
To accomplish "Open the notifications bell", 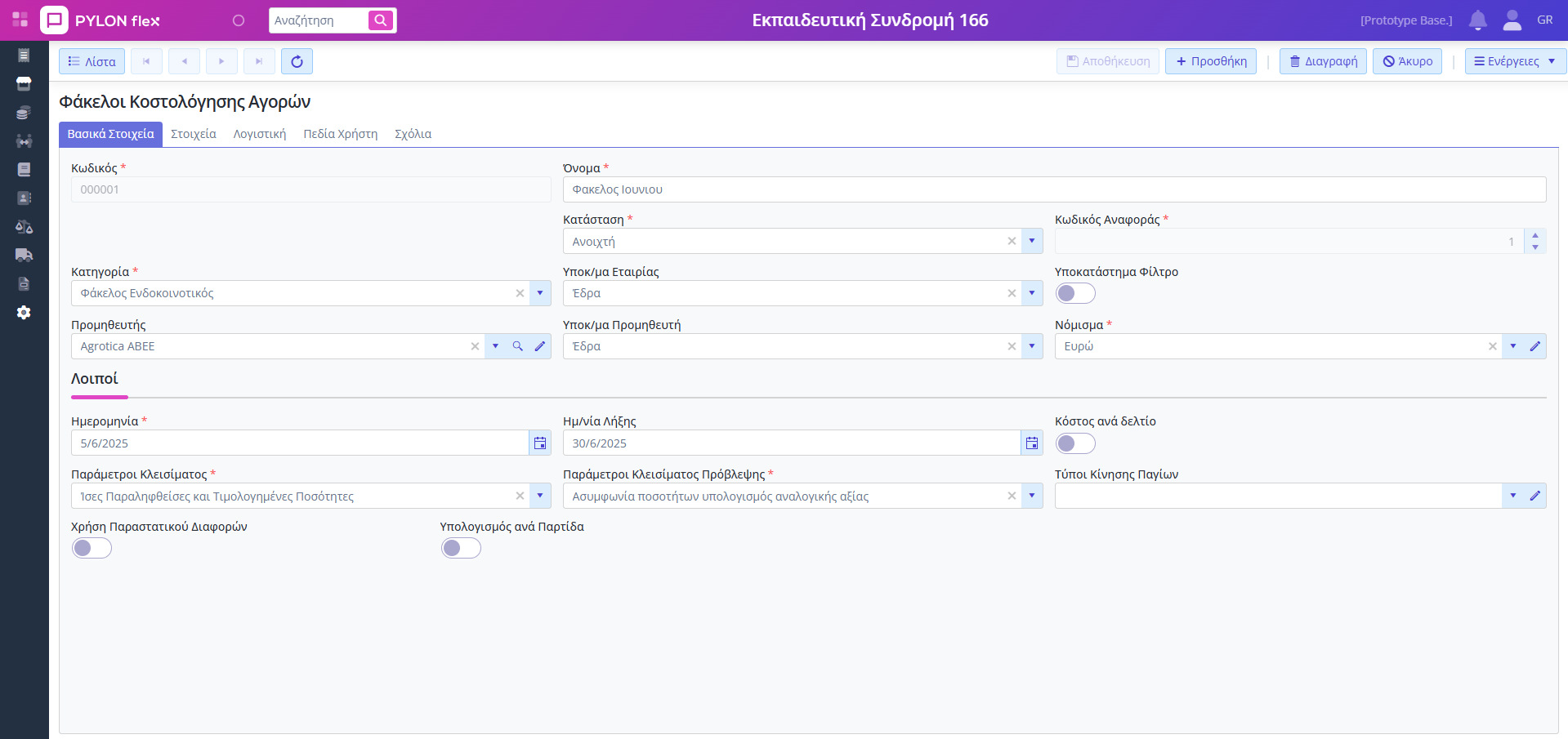I will [x=1477, y=20].
